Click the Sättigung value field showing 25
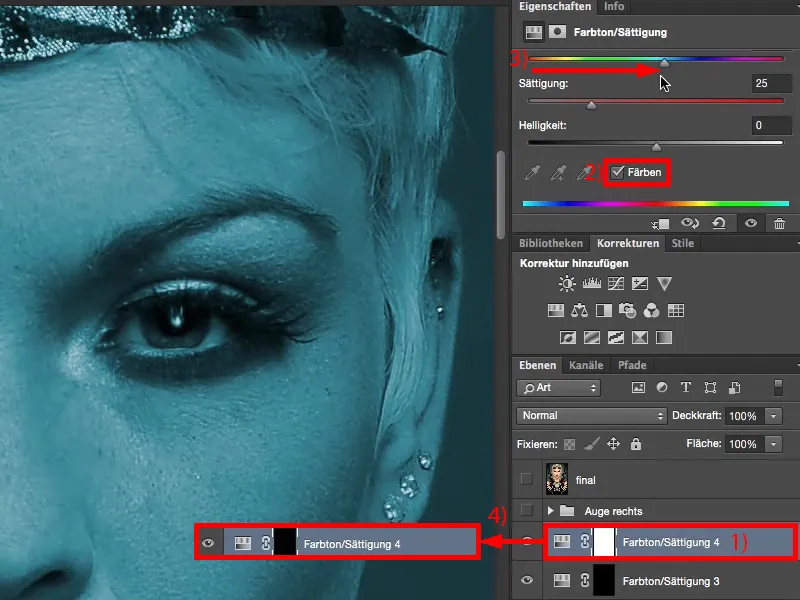The image size is (800, 600). [x=771, y=83]
